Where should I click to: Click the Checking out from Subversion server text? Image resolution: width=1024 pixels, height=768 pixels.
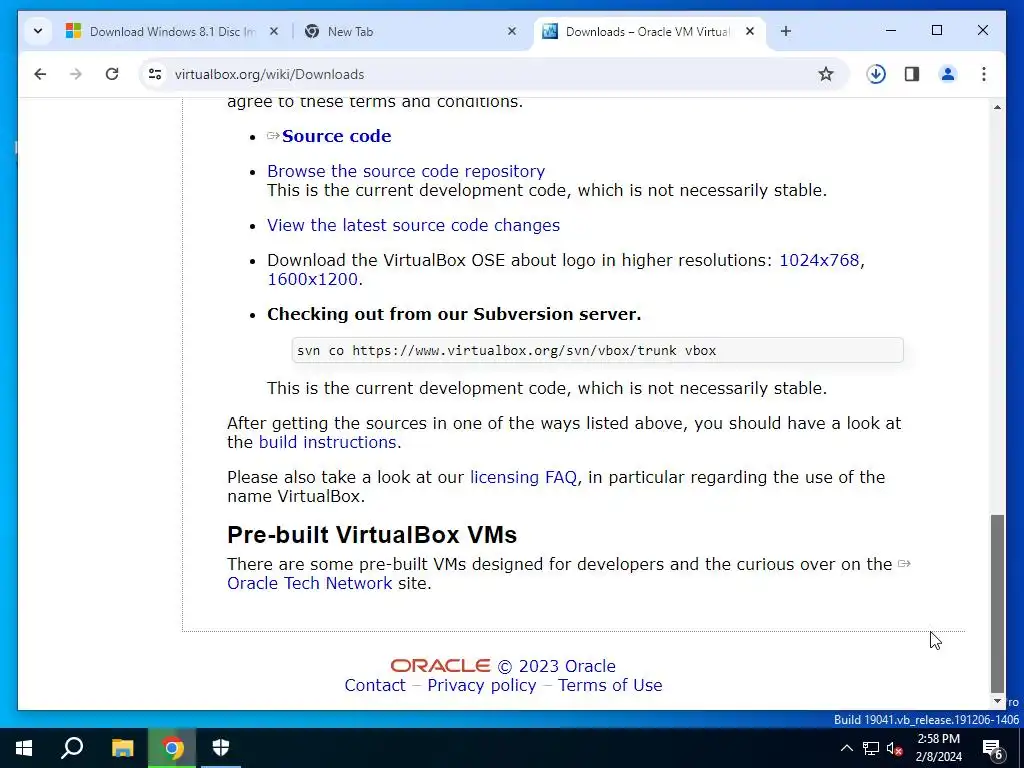click(454, 314)
